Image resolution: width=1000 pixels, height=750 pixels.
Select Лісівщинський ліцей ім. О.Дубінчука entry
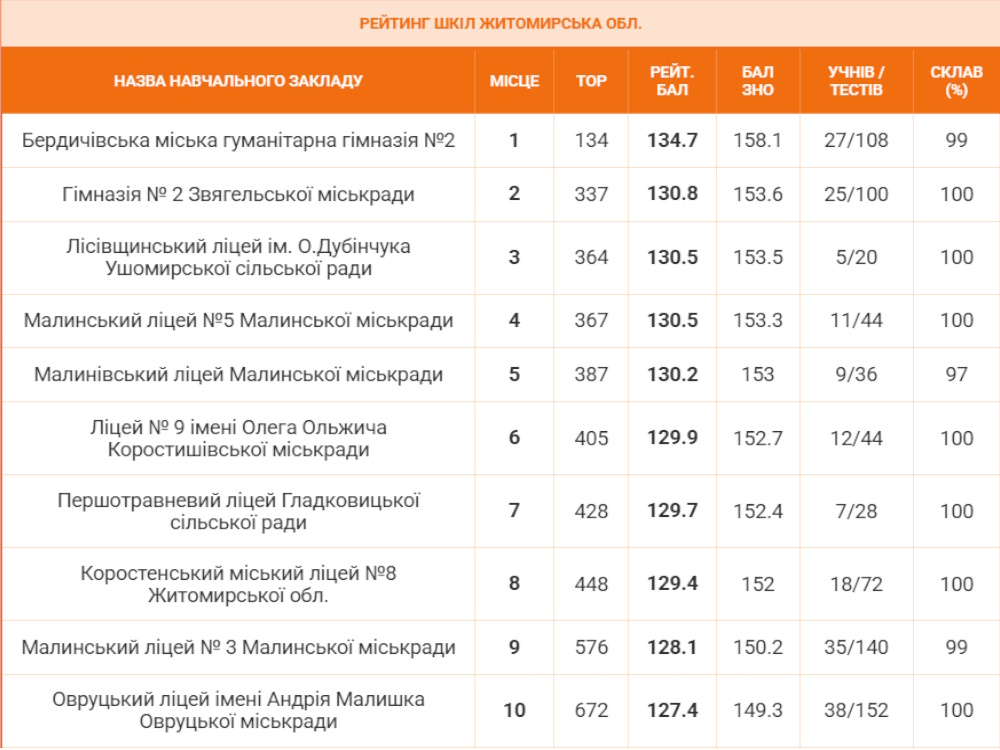[238, 257]
